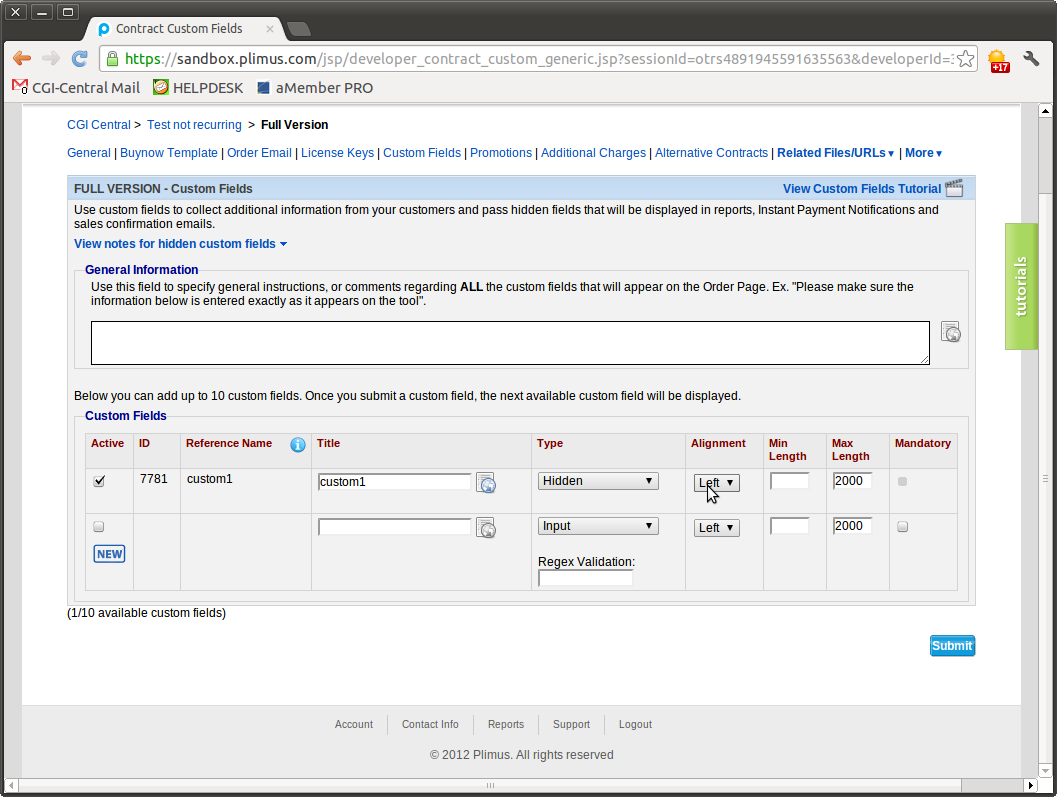Tick the Mandatory checkbox in the new row
The image size is (1057, 797).
tap(903, 527)
